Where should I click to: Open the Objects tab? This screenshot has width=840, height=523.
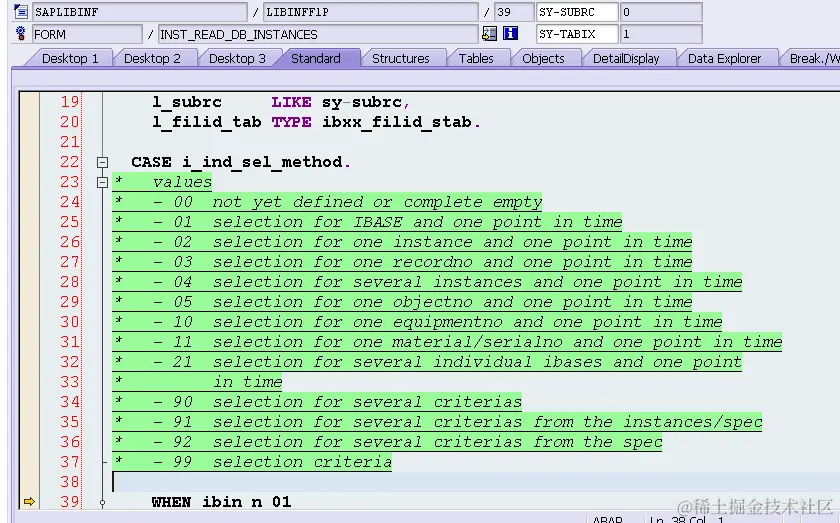click(x=543, y=58)
